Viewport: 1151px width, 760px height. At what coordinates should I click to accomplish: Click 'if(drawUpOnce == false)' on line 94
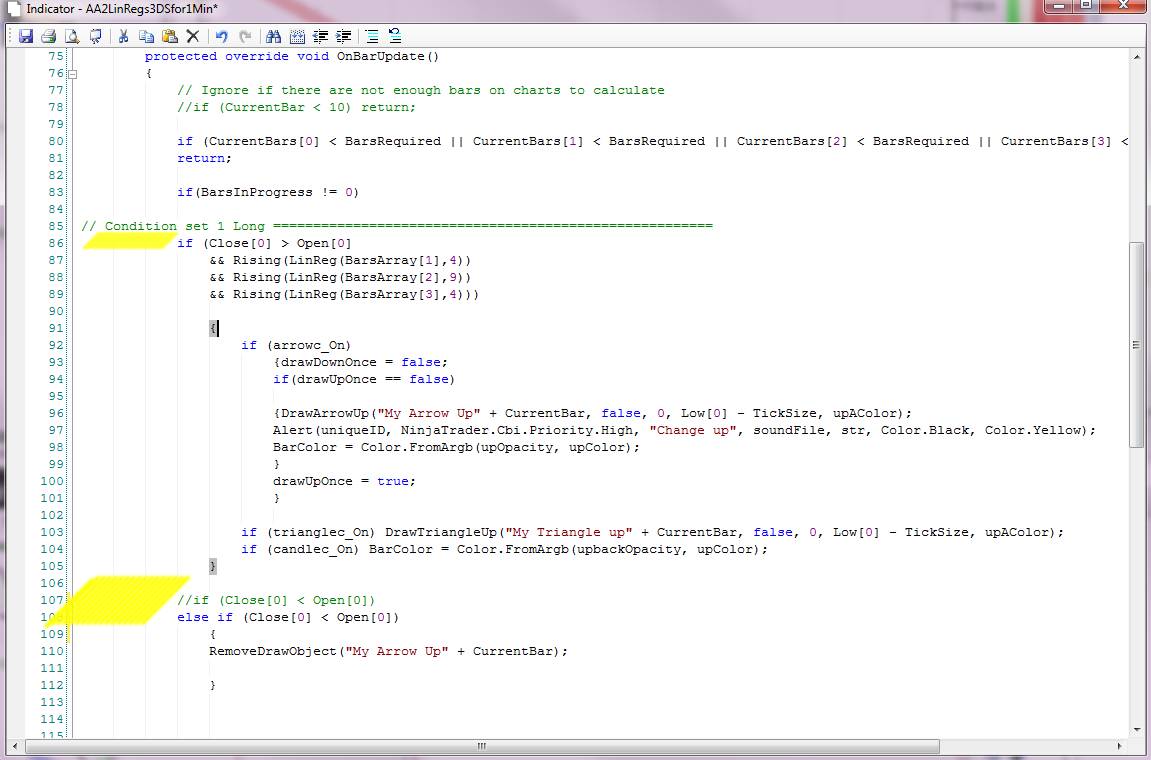[x=364, y=380]
